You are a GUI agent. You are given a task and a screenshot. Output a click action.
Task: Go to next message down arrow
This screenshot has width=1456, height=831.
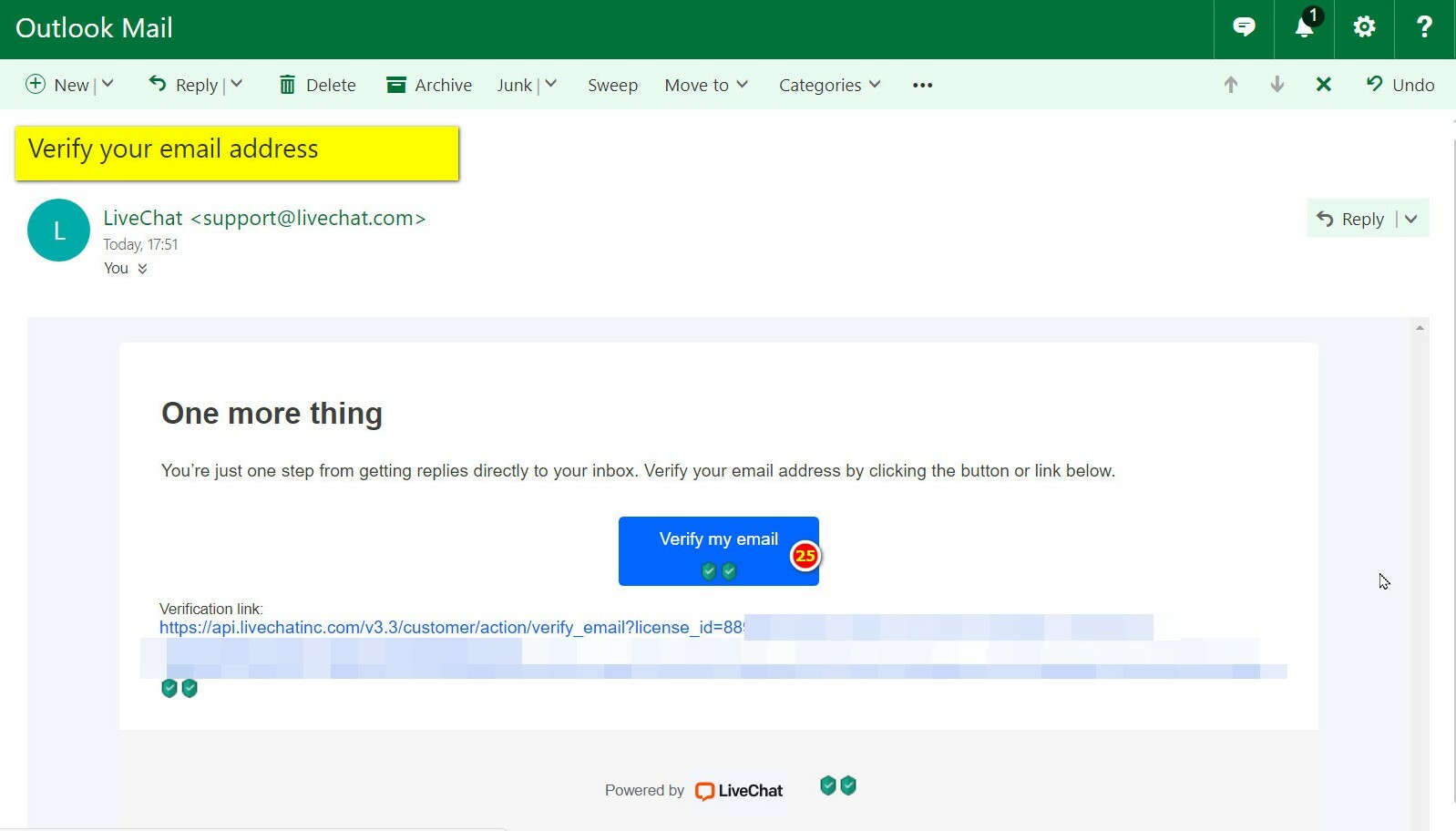click(1277, 85)
